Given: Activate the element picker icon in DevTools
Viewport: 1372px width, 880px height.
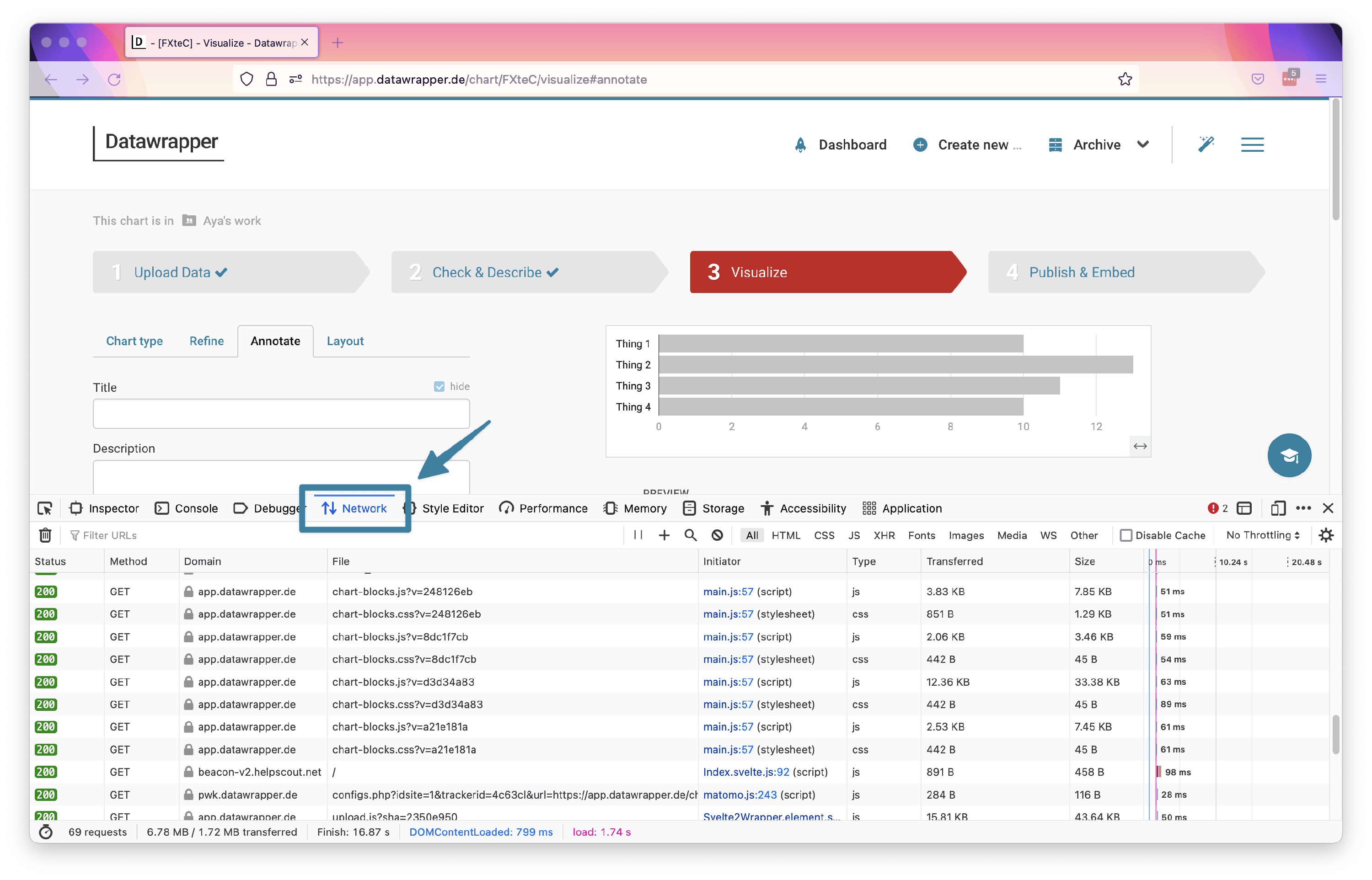Looking at the screenshot, I should click(x=45, y=508).
